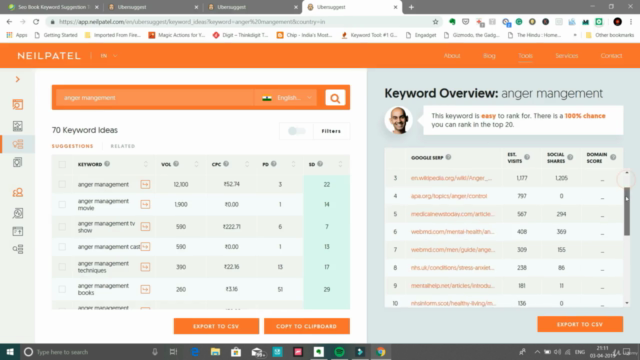This screenshot has height=360, width=640.
Task: Show info tooltip for Google SERP column
Action: pos(448,157)
